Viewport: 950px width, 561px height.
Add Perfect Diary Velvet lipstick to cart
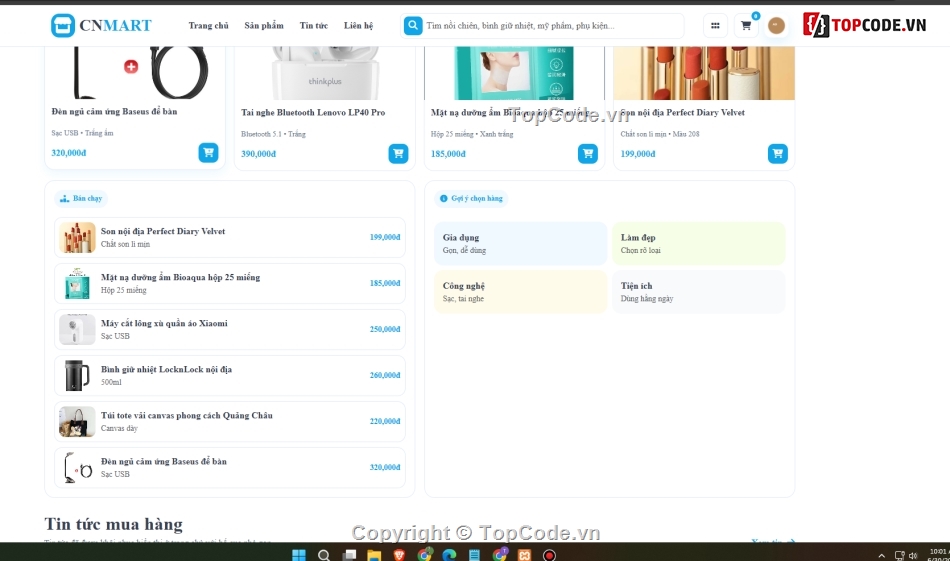coord(777,154)
